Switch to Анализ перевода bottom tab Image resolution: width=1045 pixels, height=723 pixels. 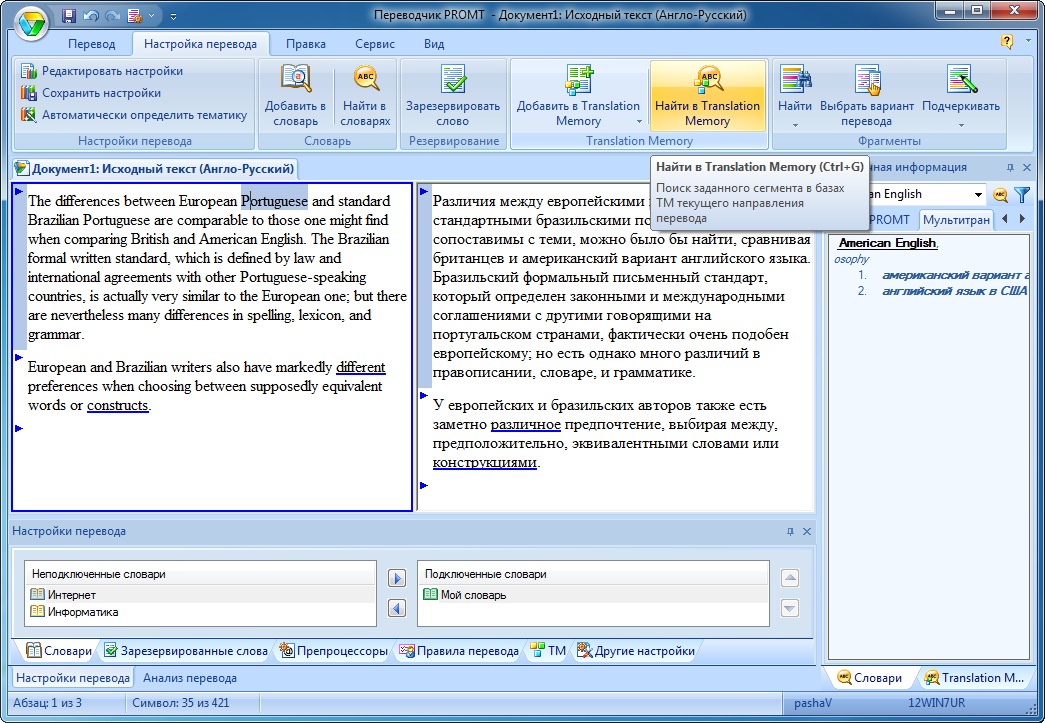point(190,678)
